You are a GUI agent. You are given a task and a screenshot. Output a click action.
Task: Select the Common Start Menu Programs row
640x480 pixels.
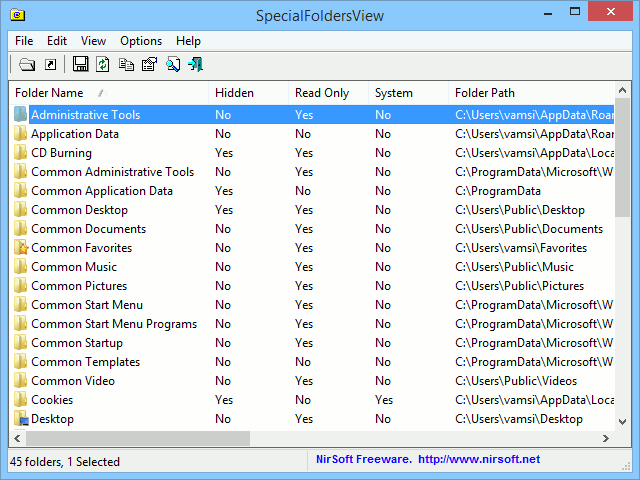(x=312, y=324)
